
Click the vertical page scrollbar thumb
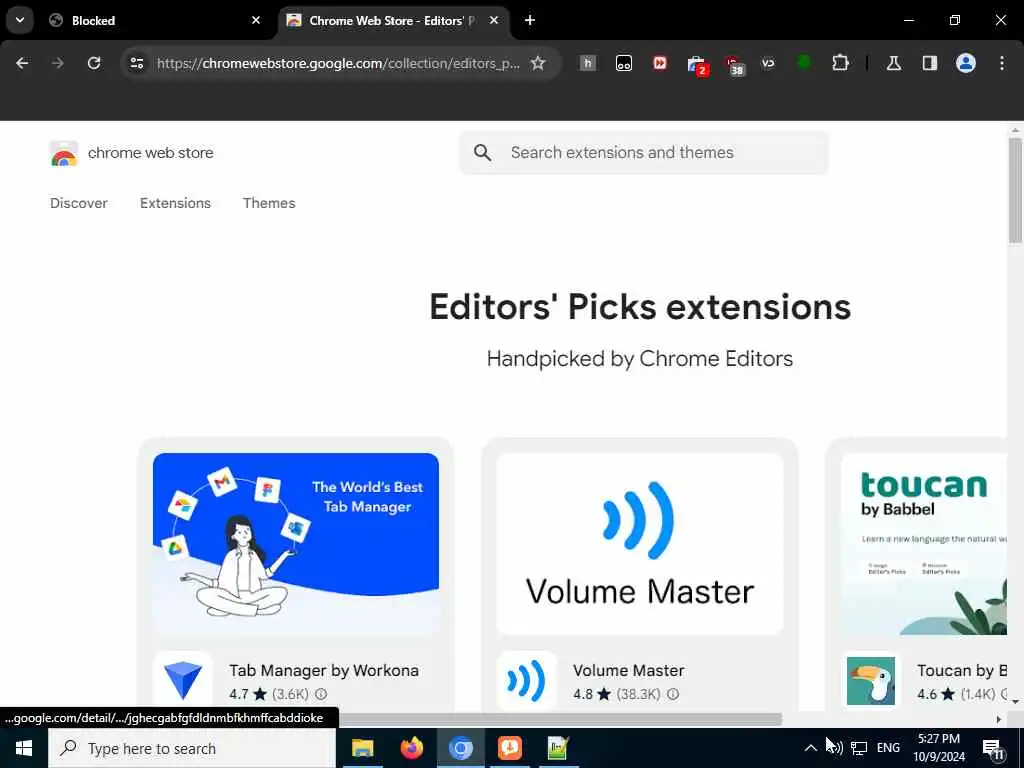coord(1015,191)
